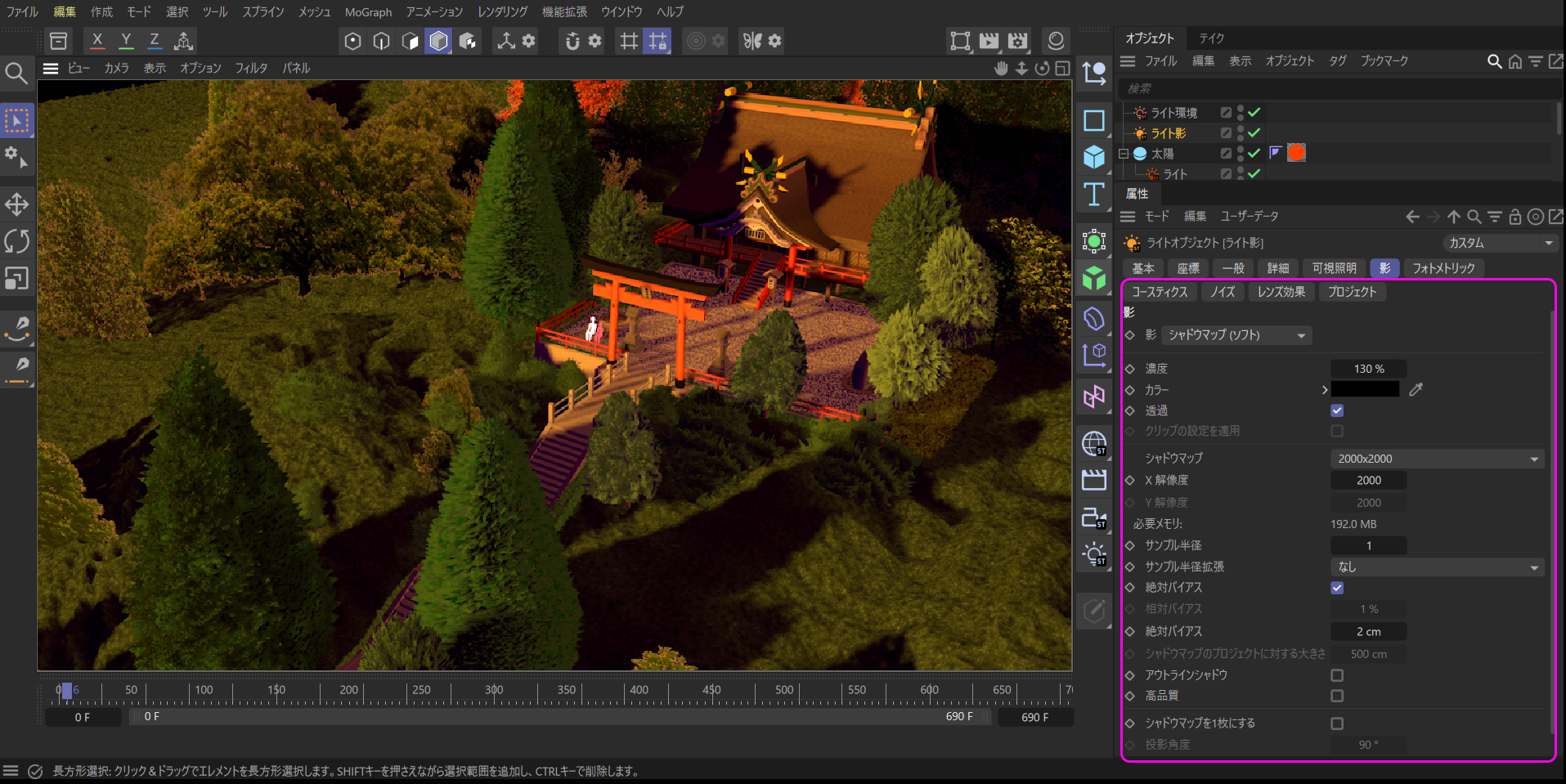Click the Text spline tool icon

(x=1094, y=195)
